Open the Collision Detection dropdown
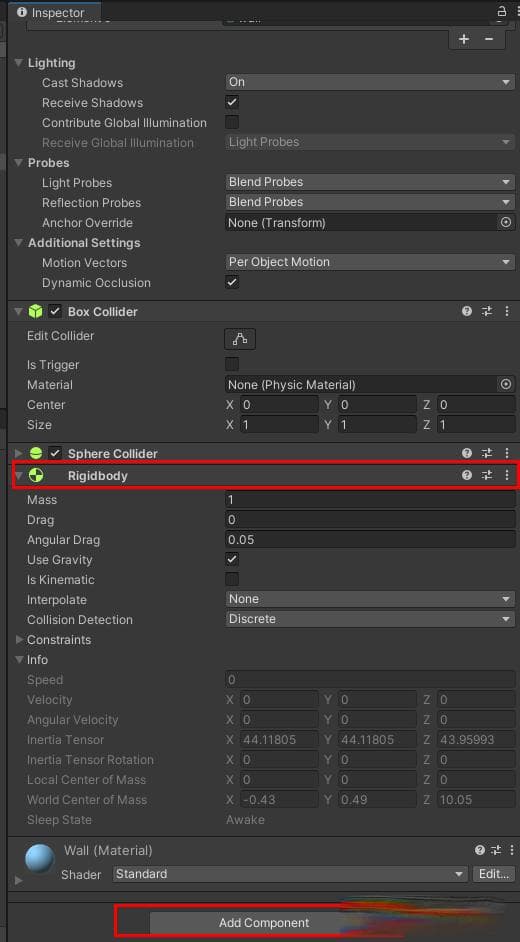The height and width of the screenshot is (942, 520). tap(370, 619)
